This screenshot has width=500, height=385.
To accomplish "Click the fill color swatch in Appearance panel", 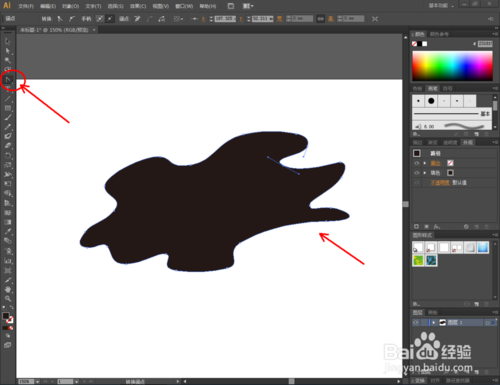I will click(450, 173).
